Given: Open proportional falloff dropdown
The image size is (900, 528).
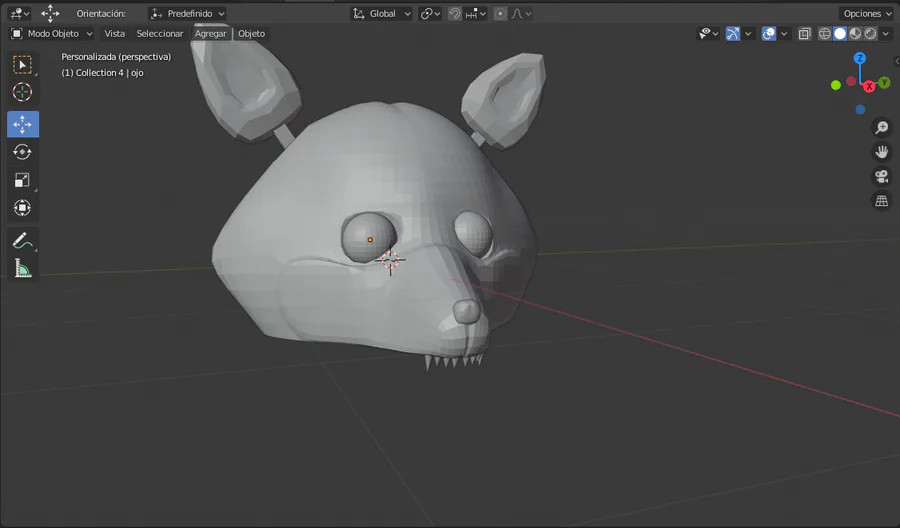Looking at the screenshot, I should (521, 14).
